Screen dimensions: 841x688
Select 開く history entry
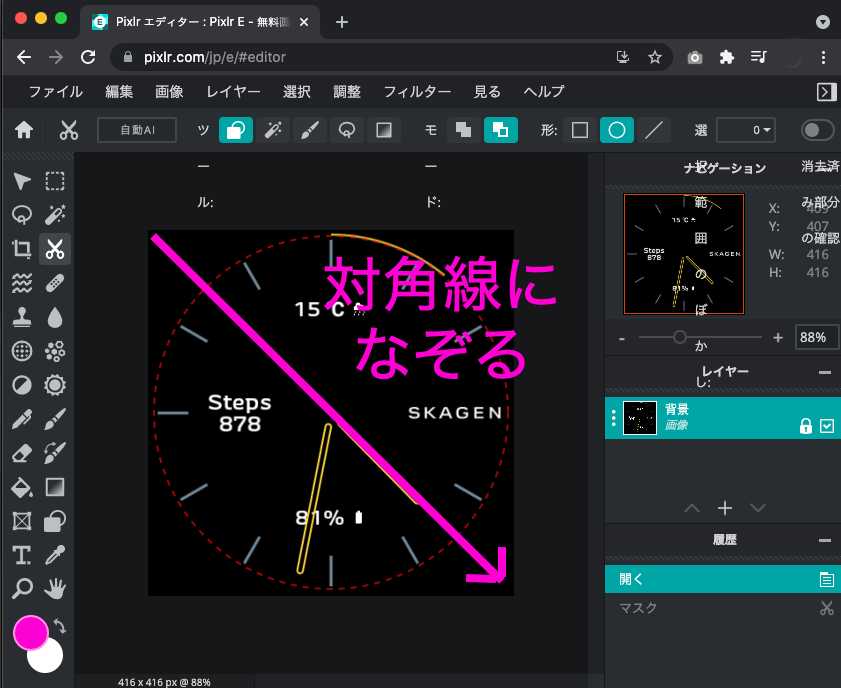tap(722, 579)
